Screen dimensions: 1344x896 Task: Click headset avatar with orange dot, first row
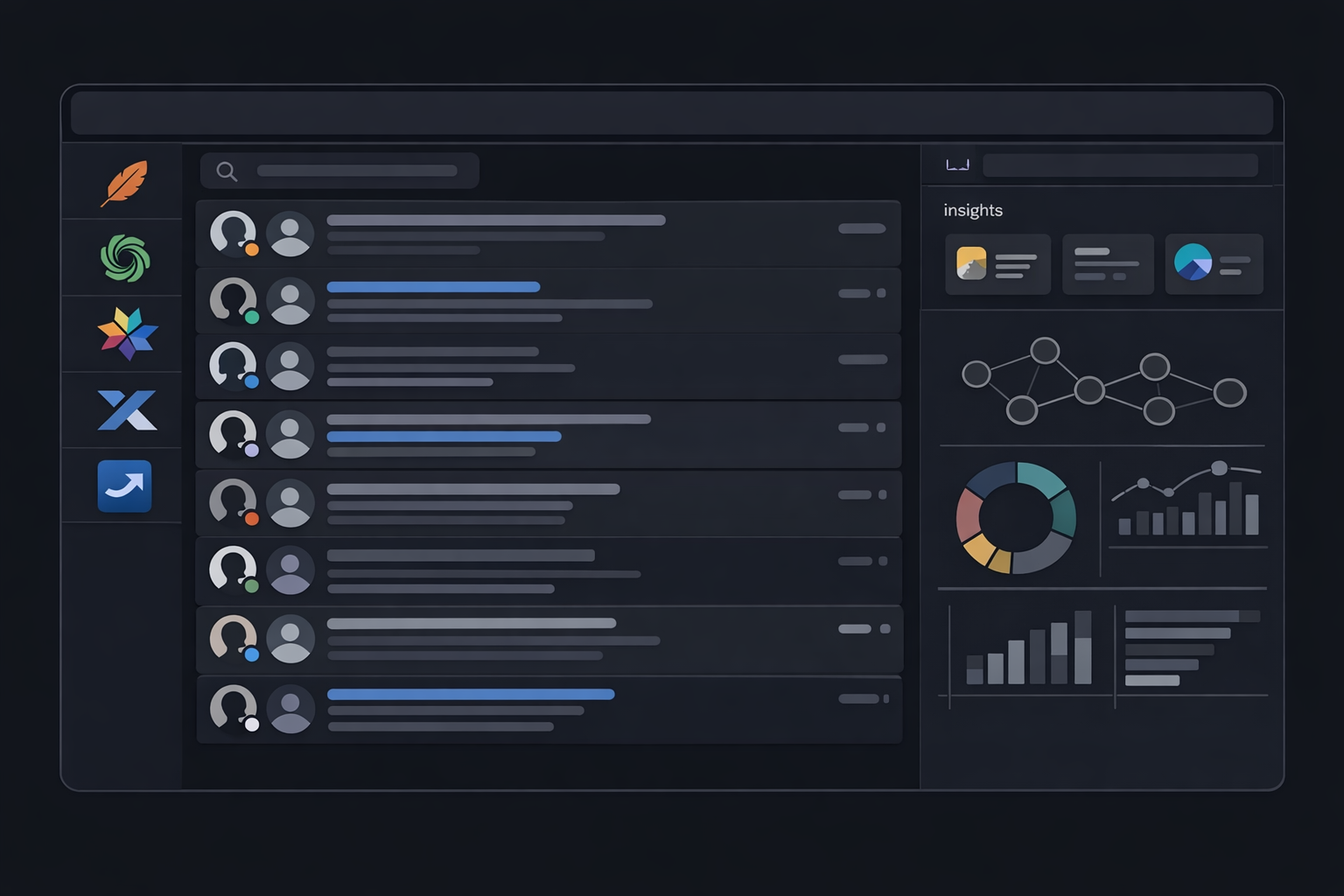pyautogui.click(x=234, y=234)
